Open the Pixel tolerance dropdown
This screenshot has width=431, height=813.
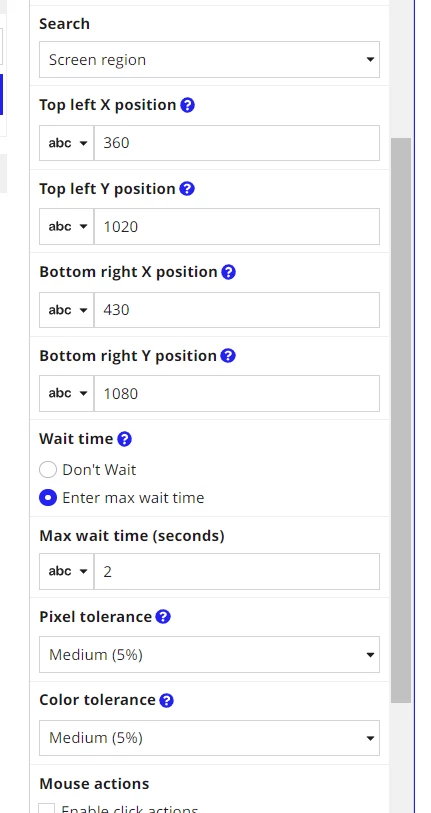[x=209, y=655]
